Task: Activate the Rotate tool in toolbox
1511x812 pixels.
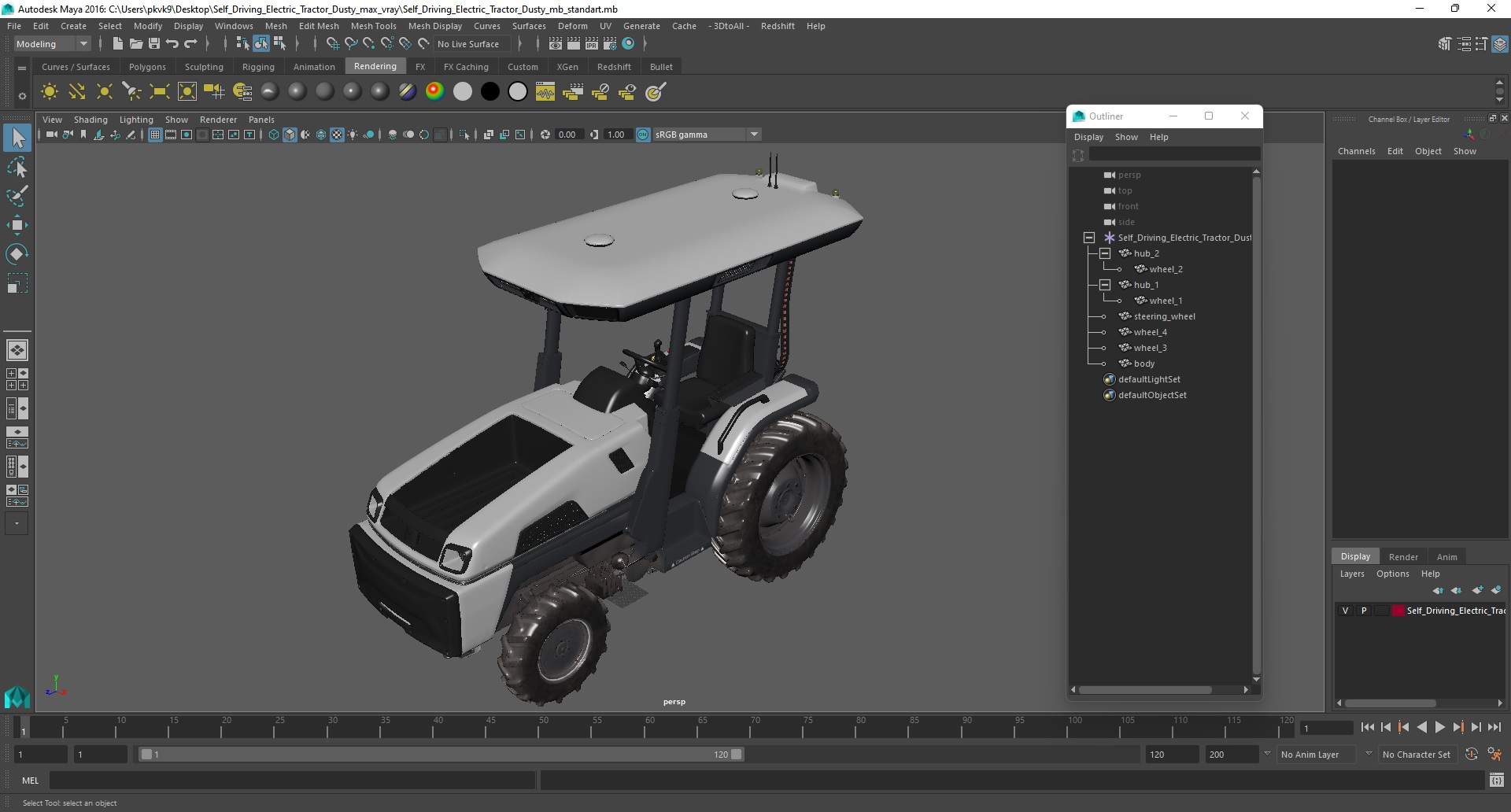Action: pos(17,253)
